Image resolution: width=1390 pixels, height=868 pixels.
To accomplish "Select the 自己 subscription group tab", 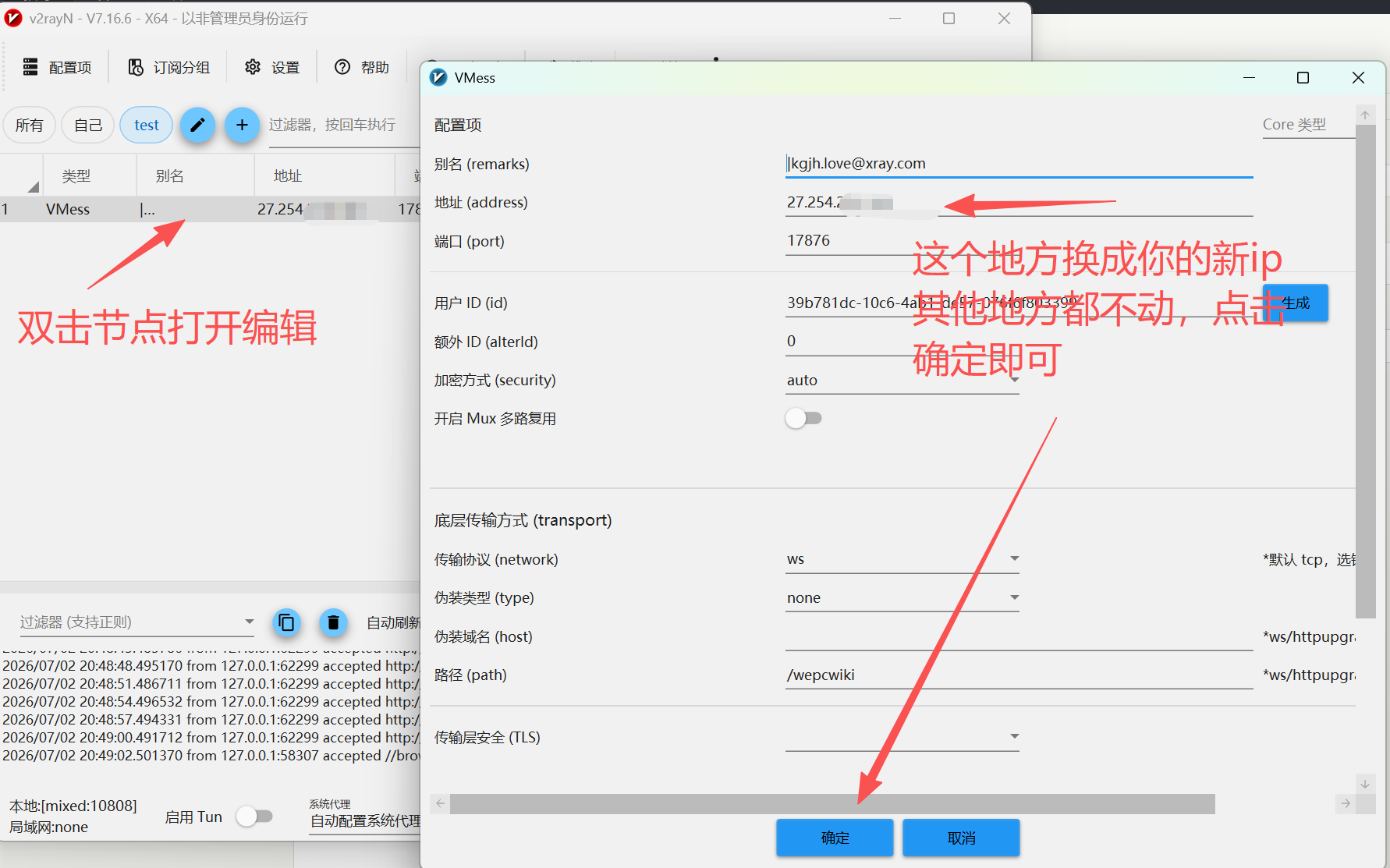I will click(x=88, y=125).
